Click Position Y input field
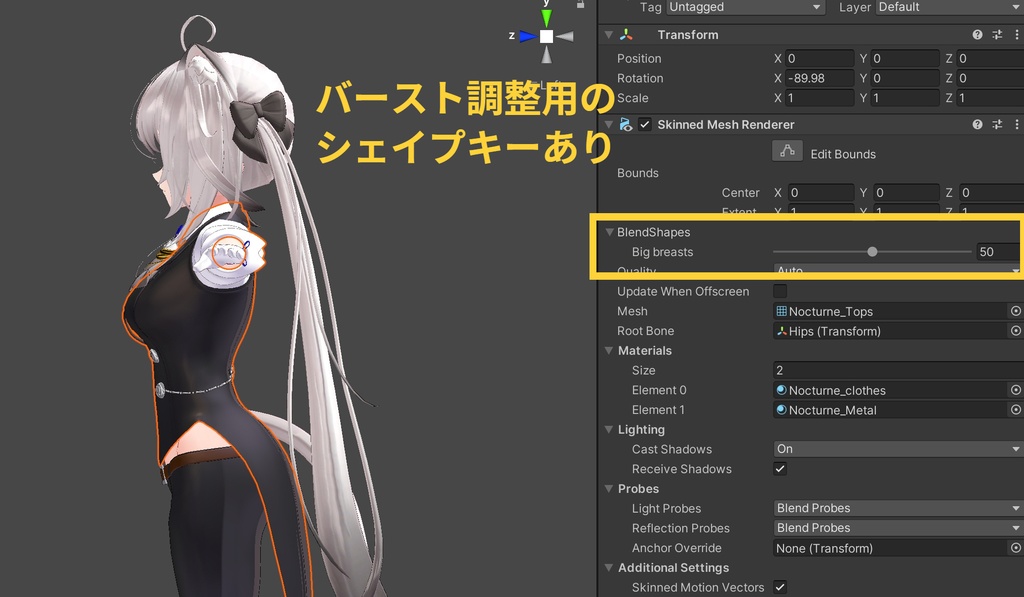The width and height of the screenshot is (1024, 597). click(905, 58)
